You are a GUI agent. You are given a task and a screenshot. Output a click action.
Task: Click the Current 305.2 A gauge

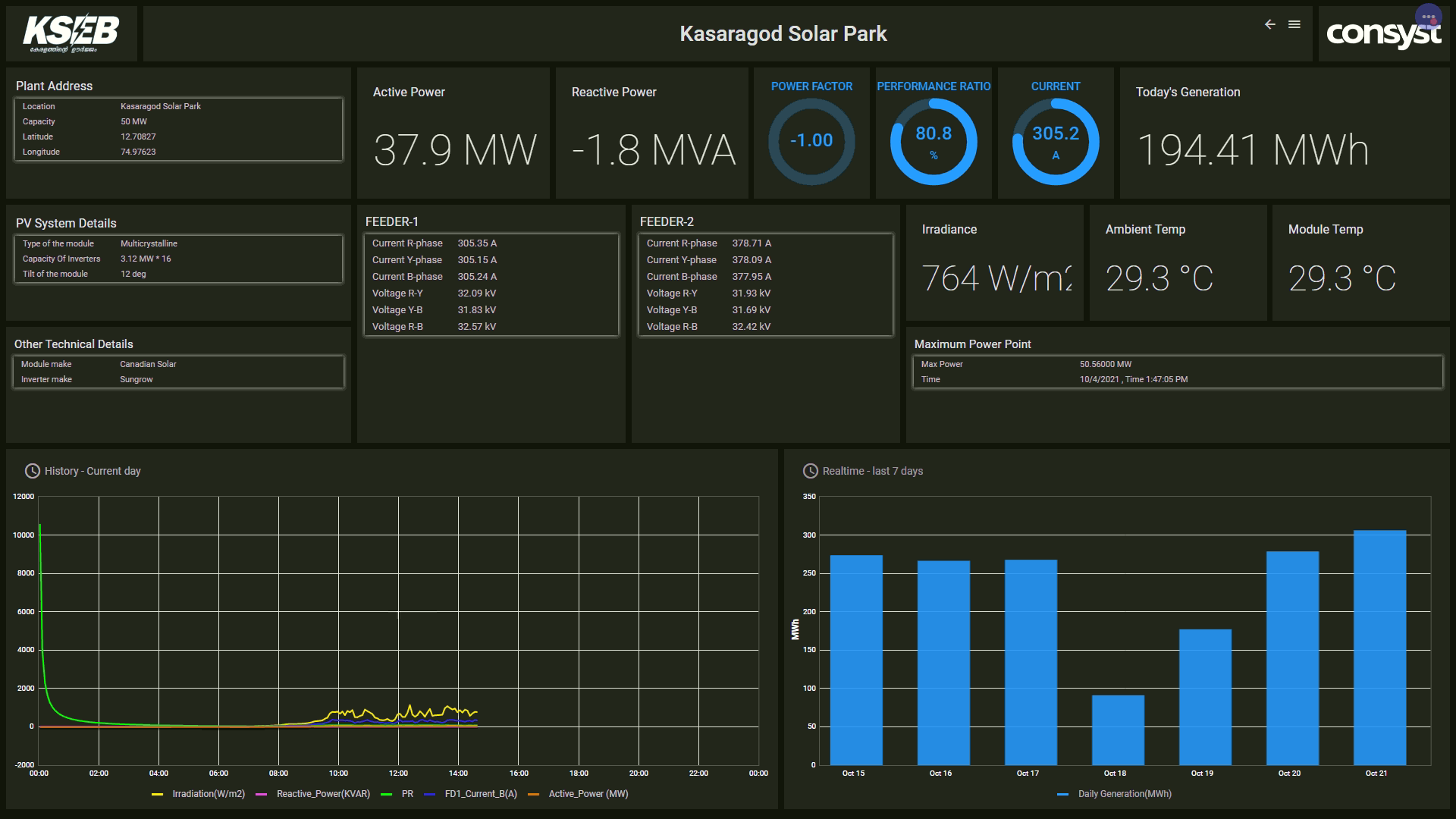[x=1056, y=142]
